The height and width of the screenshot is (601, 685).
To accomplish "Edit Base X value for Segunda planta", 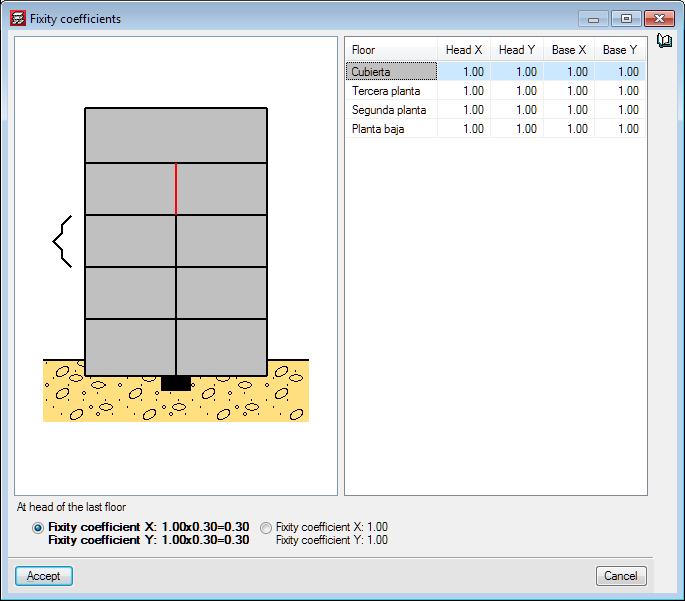I will (x=569, y=110).
